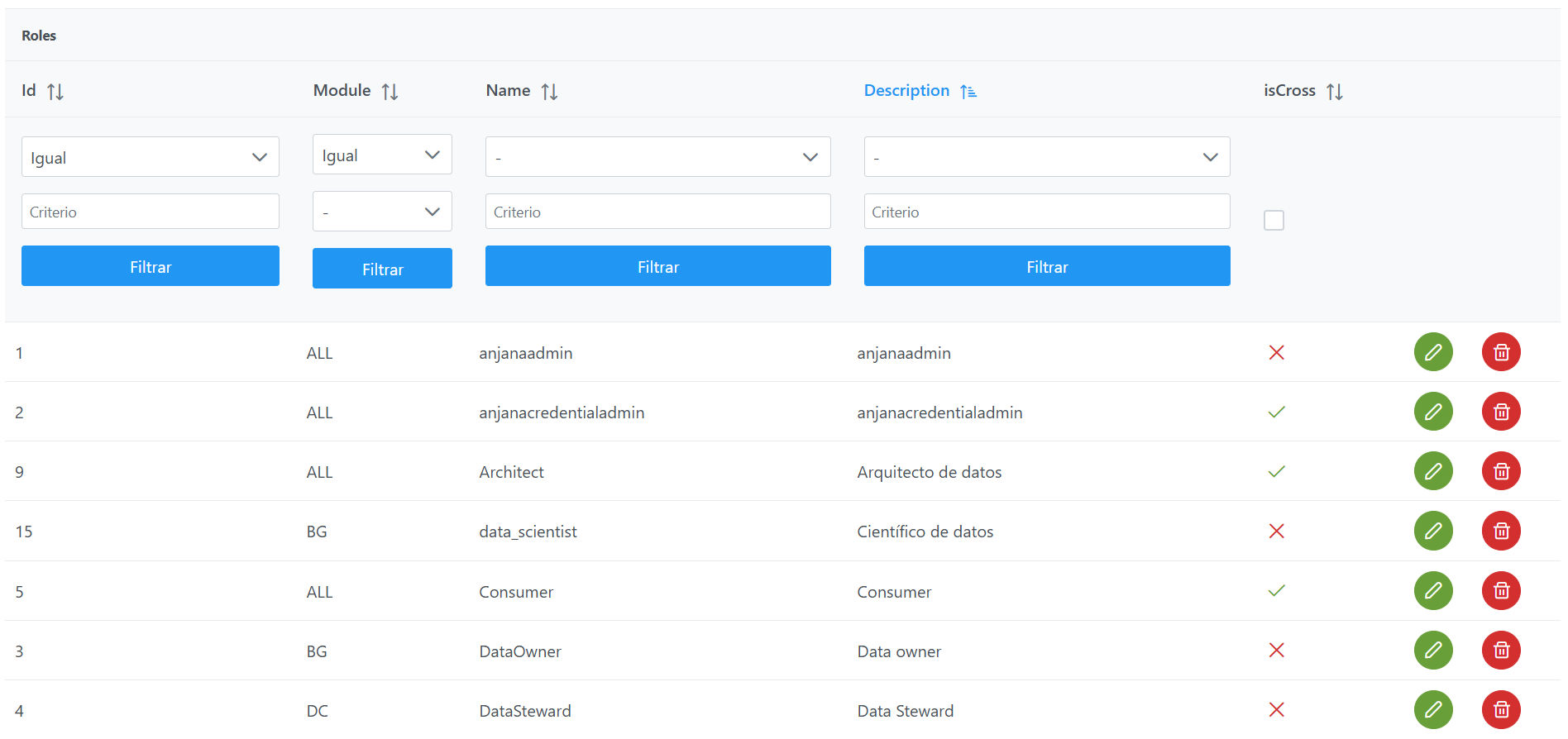1568x739 pixels.
Task: Edit the anjanaadmin role
Action: point(1432,352)
